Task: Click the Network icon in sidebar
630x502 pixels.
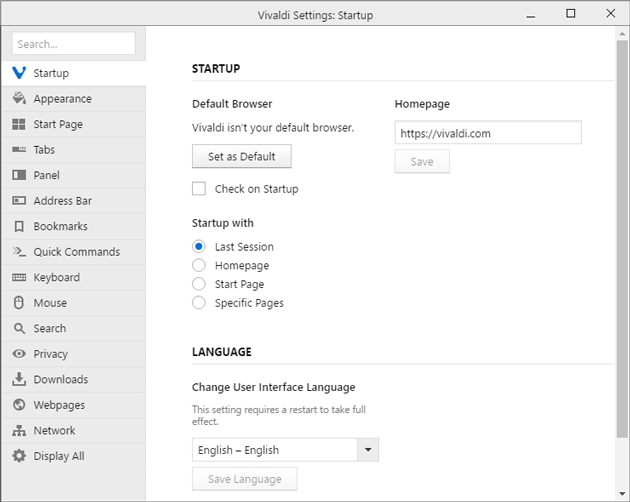Action: coord(19,430)
